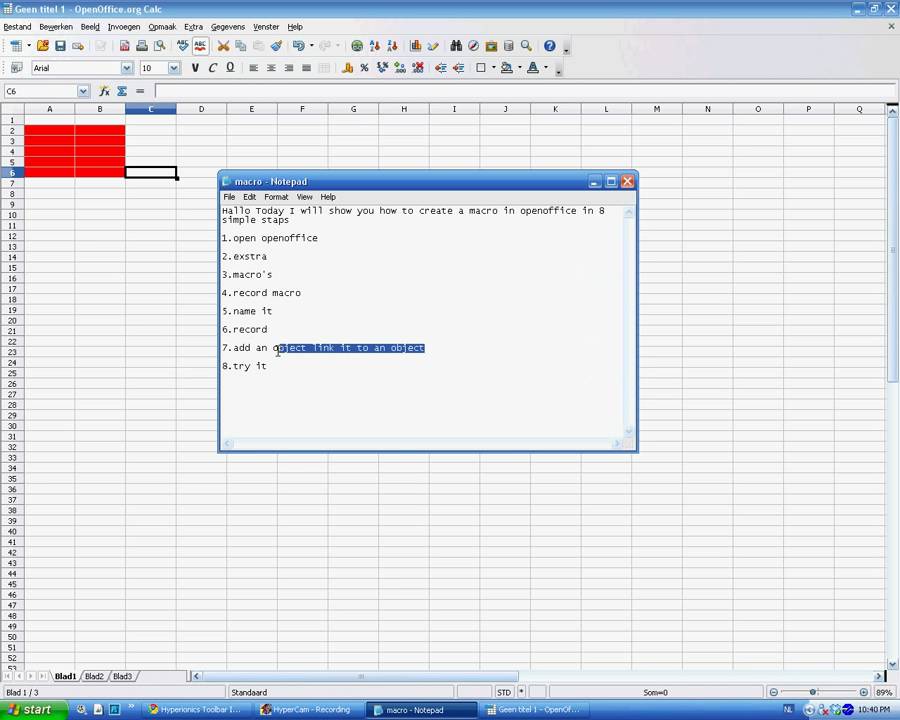The width and height of the screenshot is (900, 720).
Task: Open the Extra menu in Calc
Action: [x=193, y=27]
